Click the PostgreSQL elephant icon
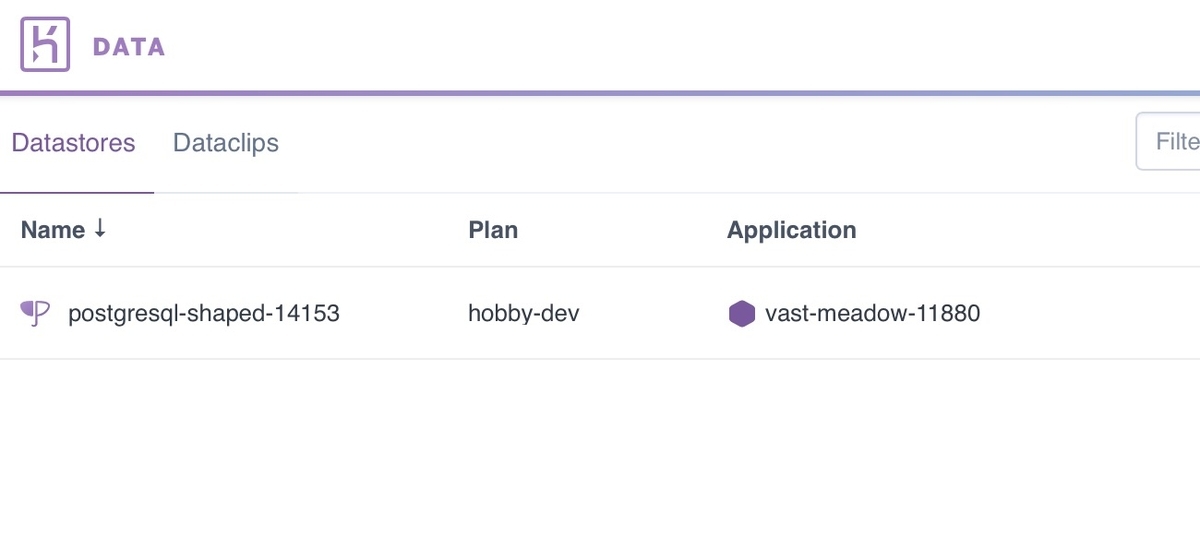 [36, 314]
